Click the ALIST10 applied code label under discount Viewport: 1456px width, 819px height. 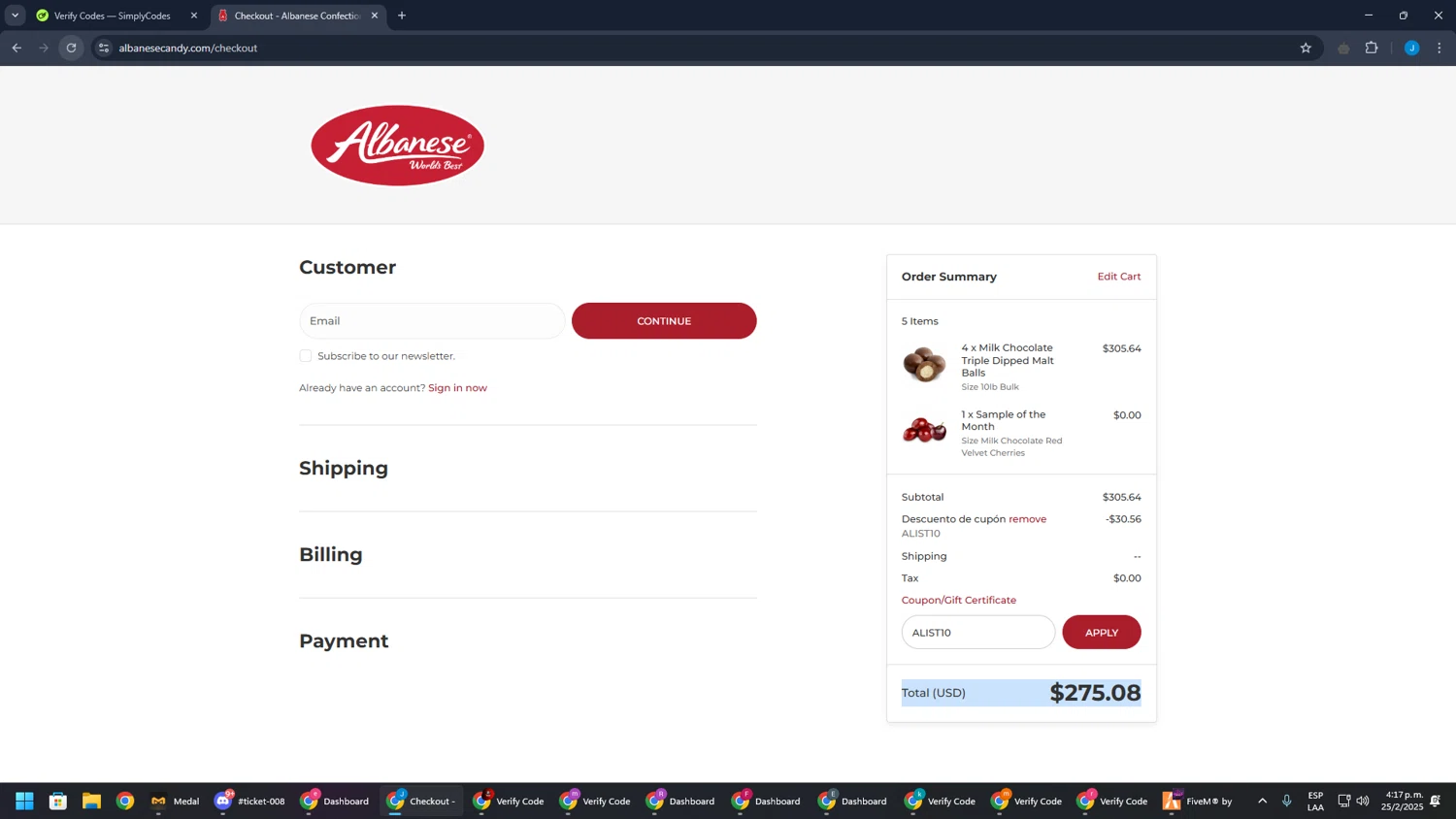coord(921,534)
